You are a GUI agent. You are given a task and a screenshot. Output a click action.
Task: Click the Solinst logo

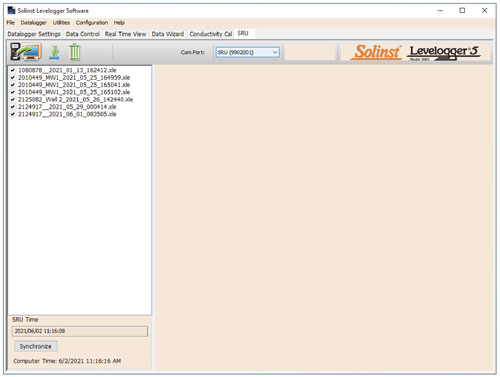click(377, 52)
